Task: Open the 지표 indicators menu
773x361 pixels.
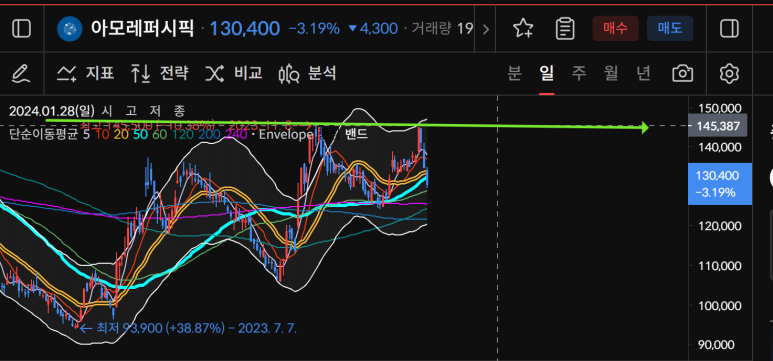Action: click(x=86, y=73)
